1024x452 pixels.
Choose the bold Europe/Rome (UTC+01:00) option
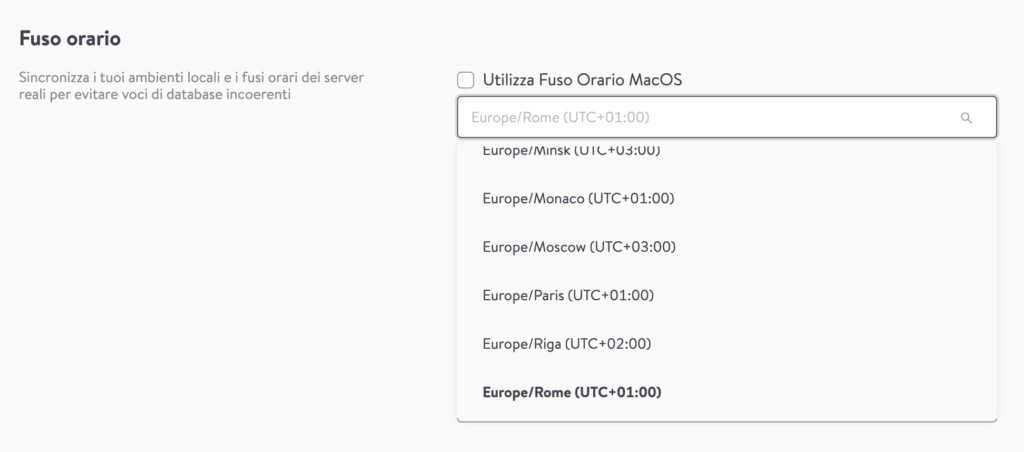pos(727,393)
